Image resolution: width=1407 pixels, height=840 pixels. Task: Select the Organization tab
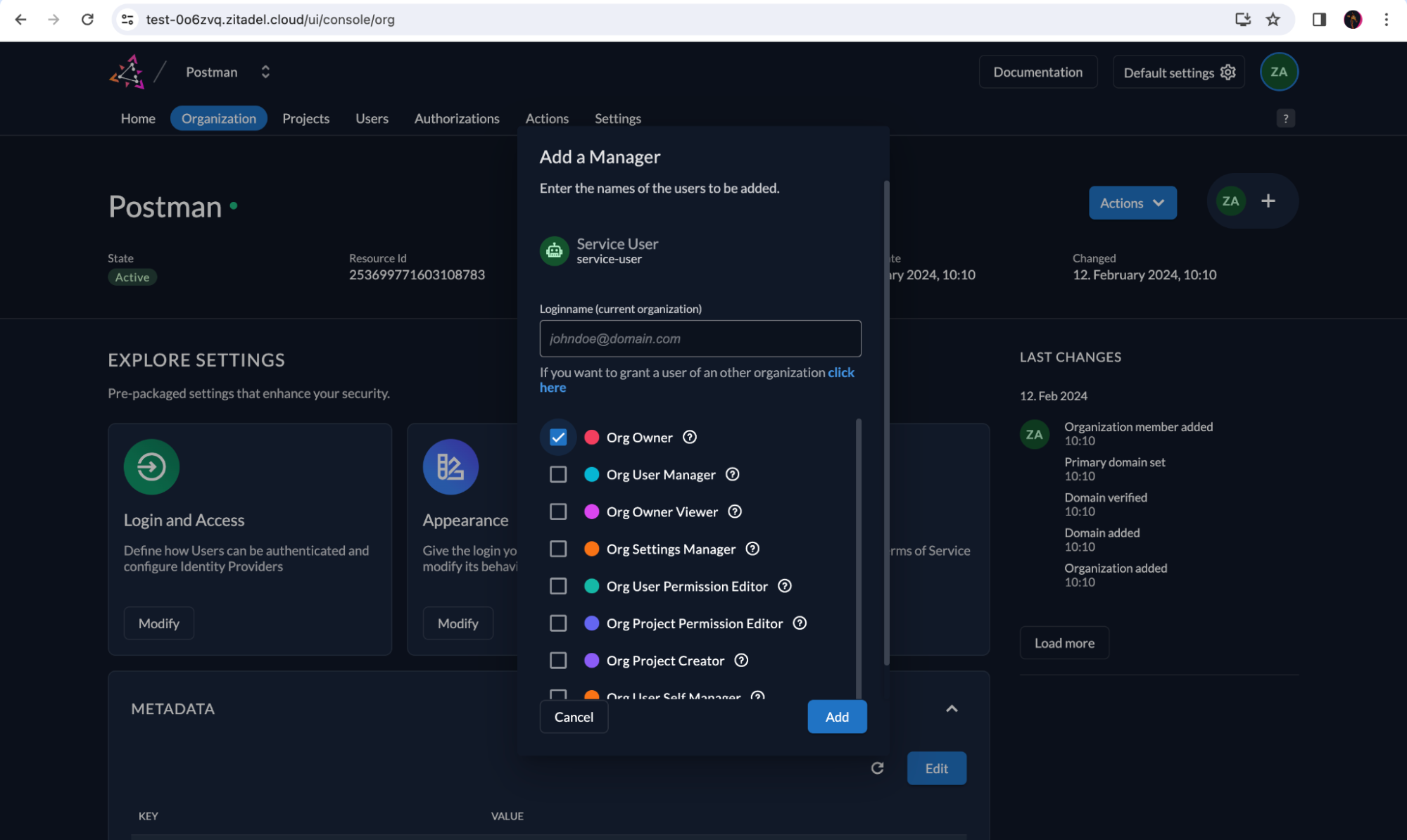tap(218, 117)
